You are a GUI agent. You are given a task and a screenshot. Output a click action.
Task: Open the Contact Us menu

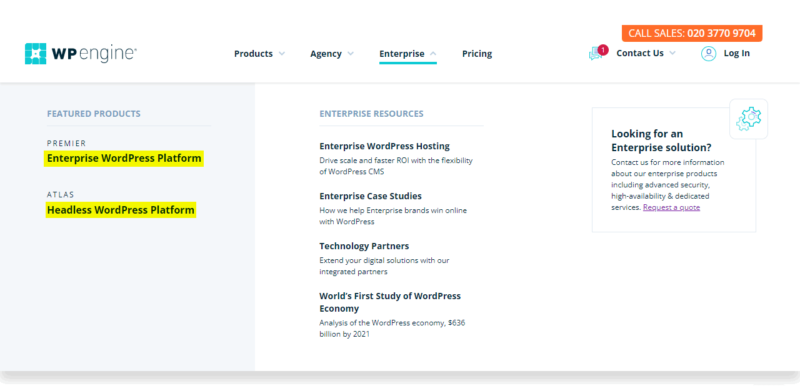coord(640,53)
